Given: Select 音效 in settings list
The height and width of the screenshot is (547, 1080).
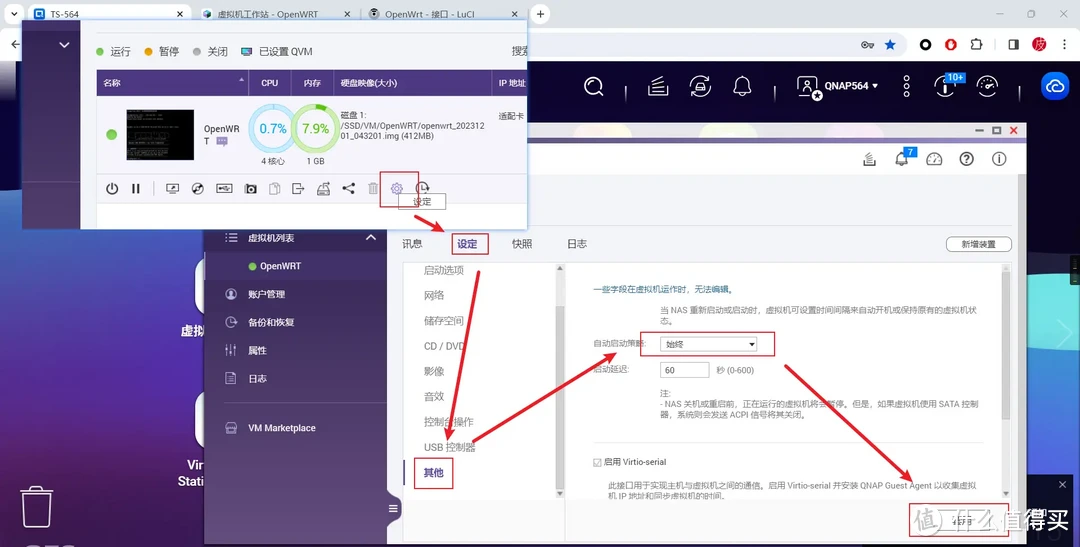Looking at the screenshot, I should tap(434, 397).
